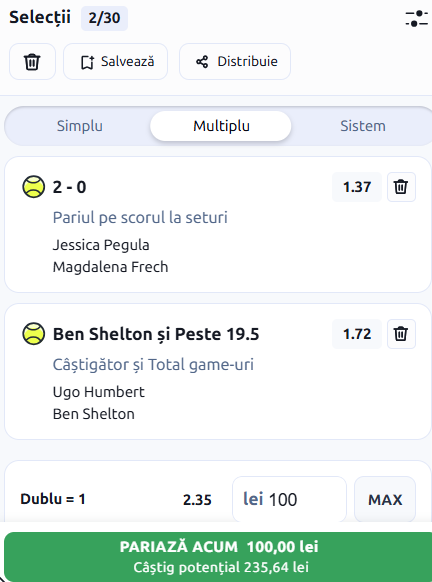This screenshot has height=582, width=432.
Task: Open the Sistem tab
Action: [363, 126]
